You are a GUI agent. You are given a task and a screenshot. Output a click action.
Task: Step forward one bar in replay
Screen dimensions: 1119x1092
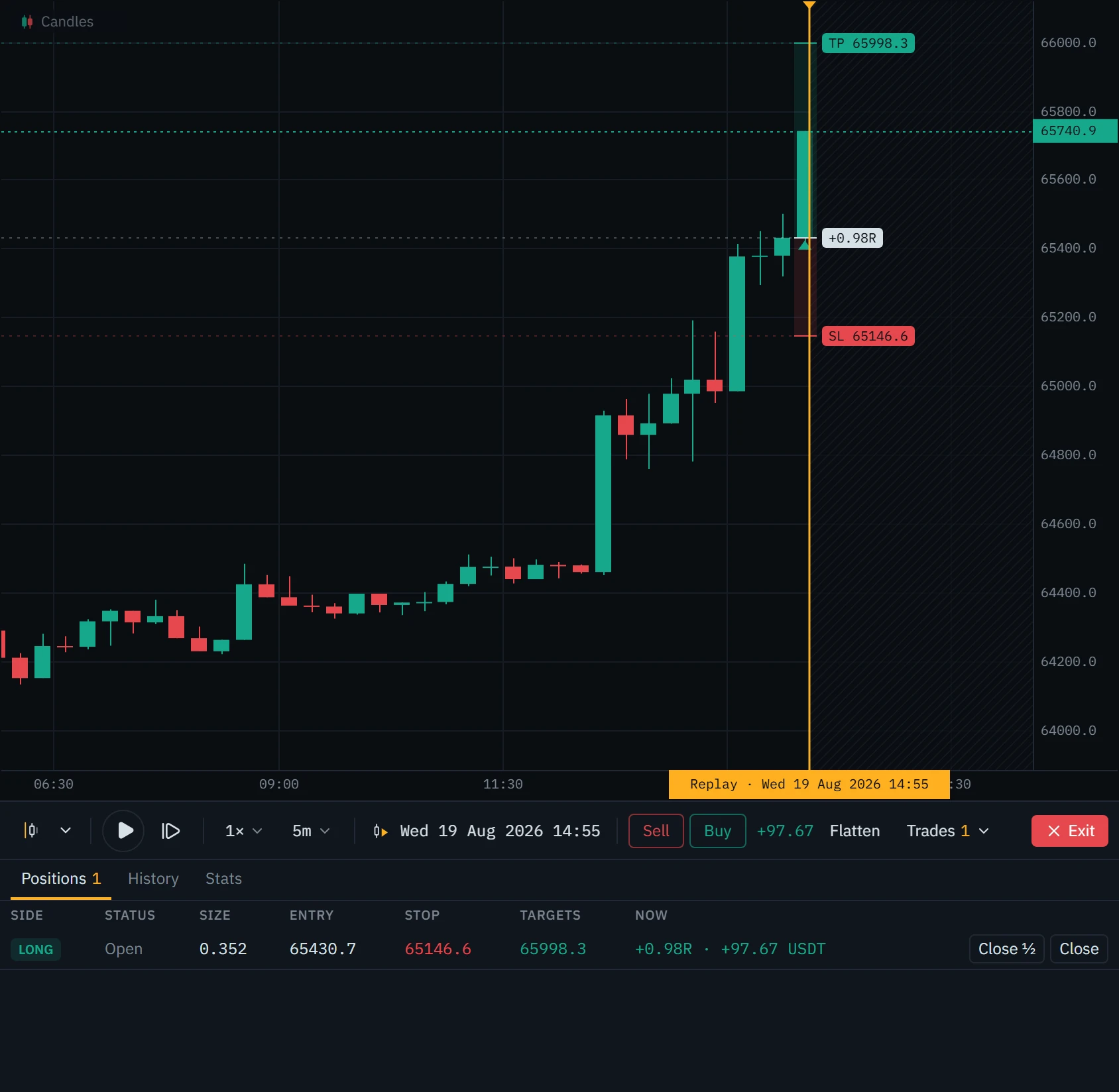[170, 830]
